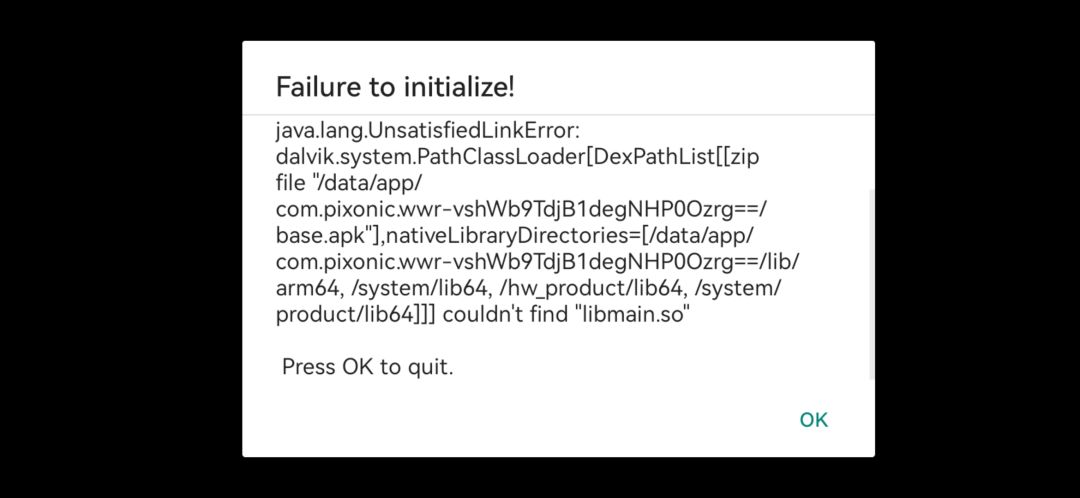The height and width of the screenshot is (498, 1080).
Task: Click the black backdrop left of the dialog
Action: (121, 249)
